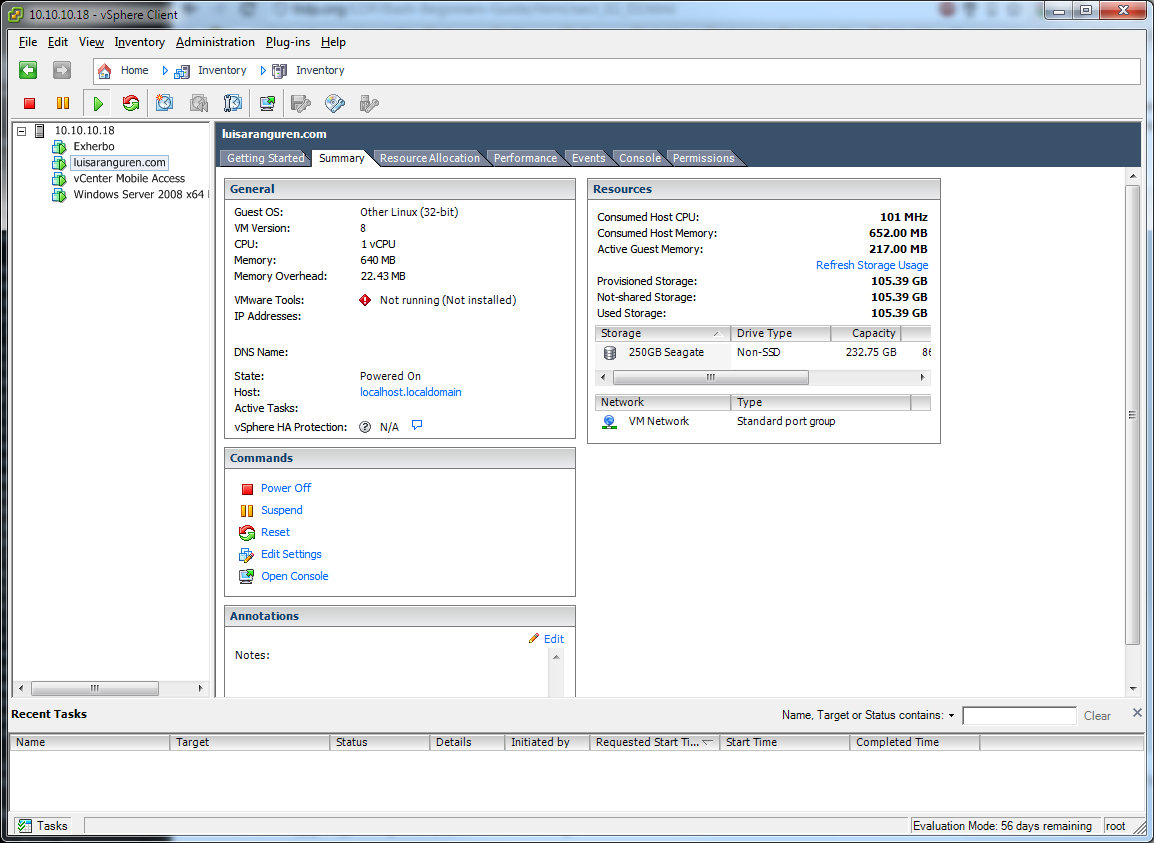
Task: Open the task filter dropdown arrow
Action: pyautogui.click(x=952, y=716)
